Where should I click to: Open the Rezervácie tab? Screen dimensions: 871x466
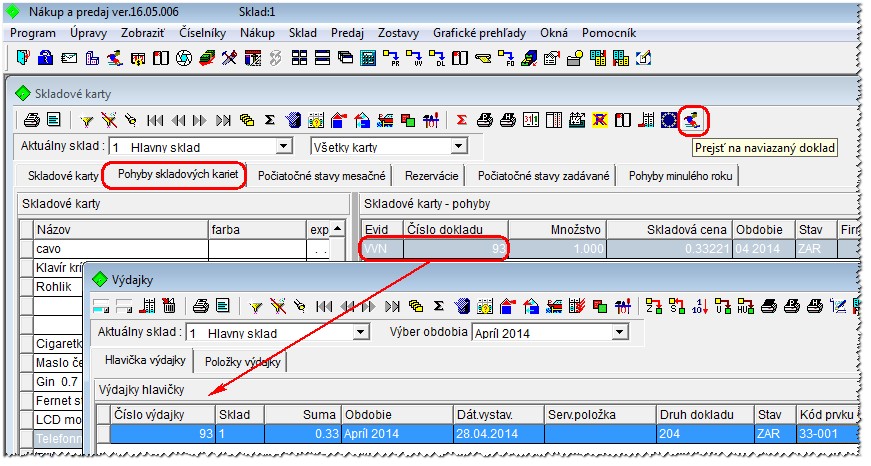point(432,176)
